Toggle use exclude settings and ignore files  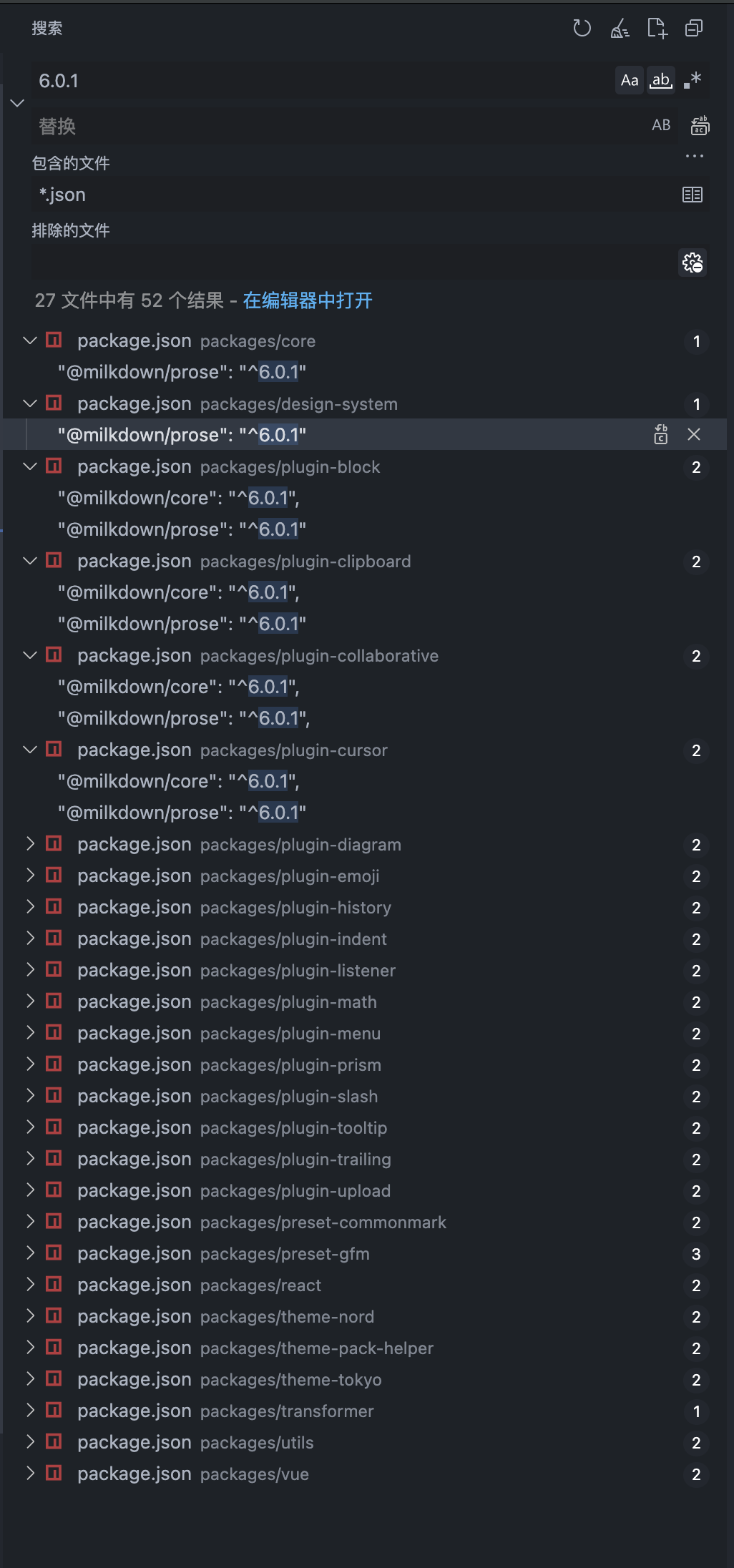693,263
